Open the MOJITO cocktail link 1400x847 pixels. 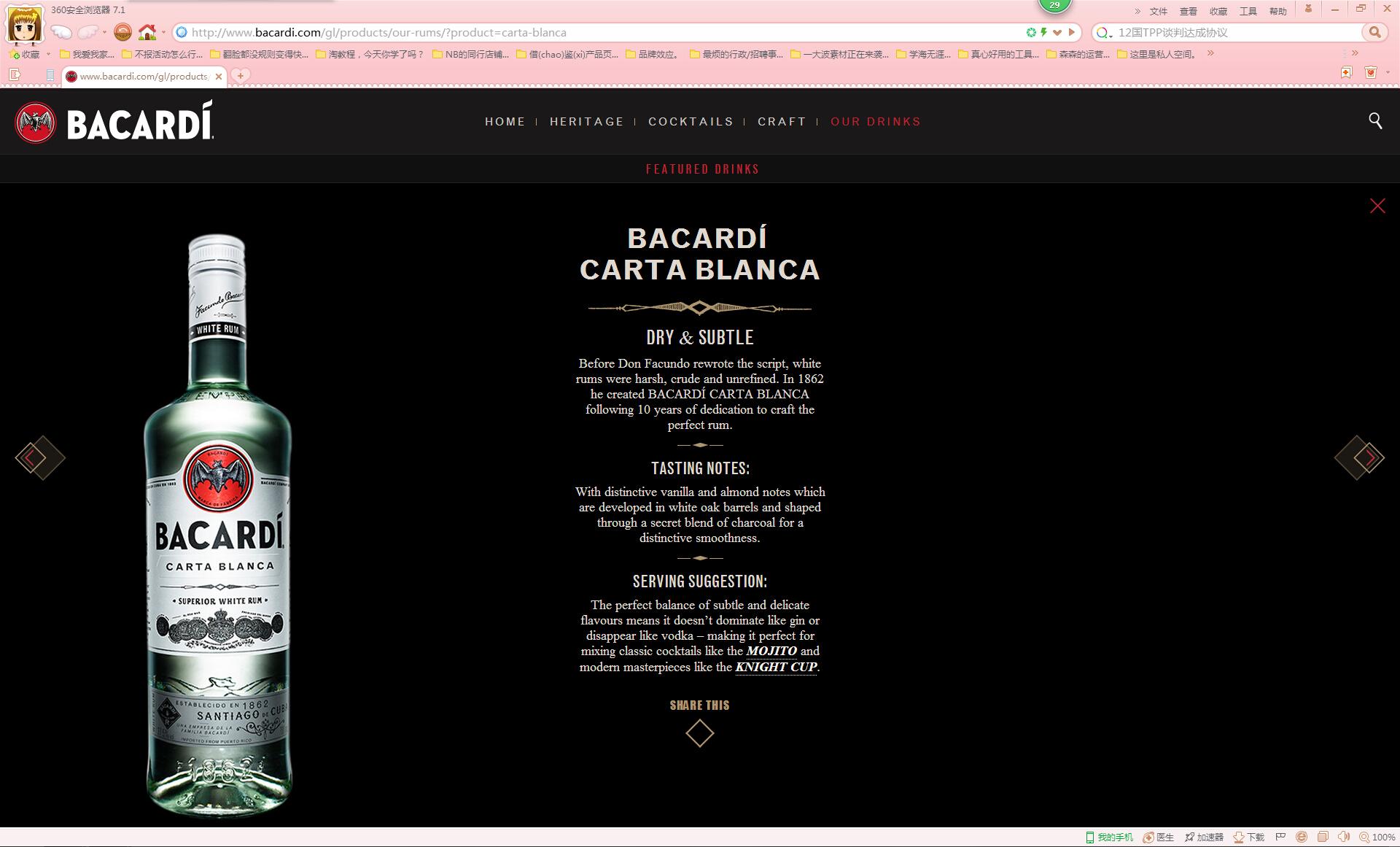tap(771, 651)
